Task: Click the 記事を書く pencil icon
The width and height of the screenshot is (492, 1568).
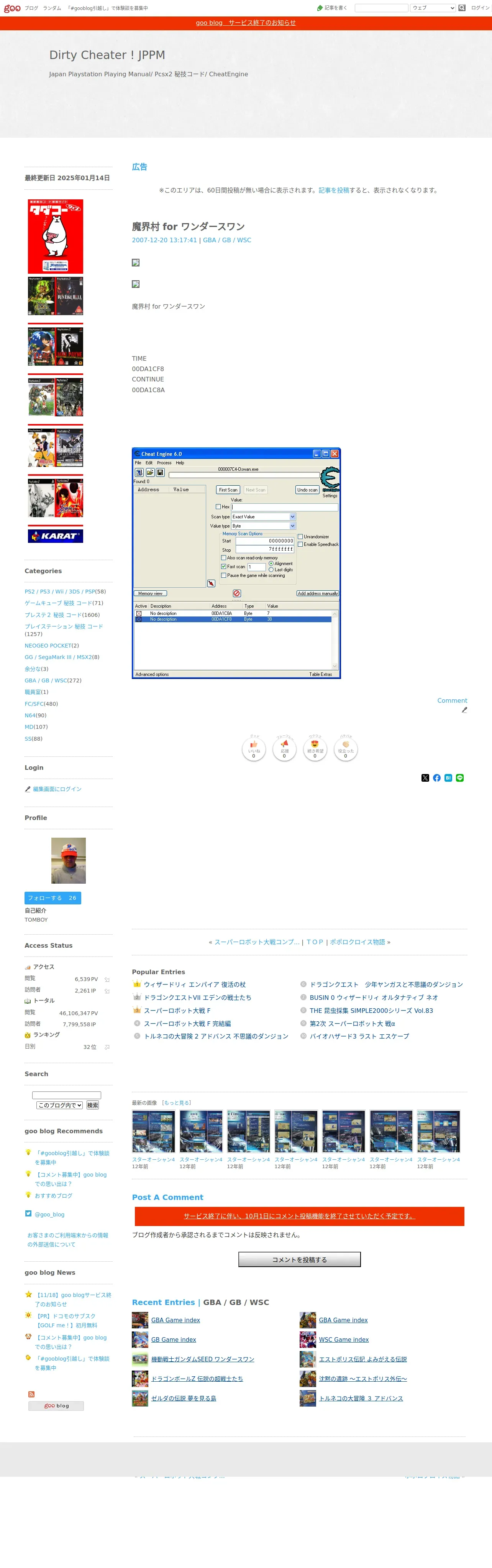Action: tap(320, 8)
